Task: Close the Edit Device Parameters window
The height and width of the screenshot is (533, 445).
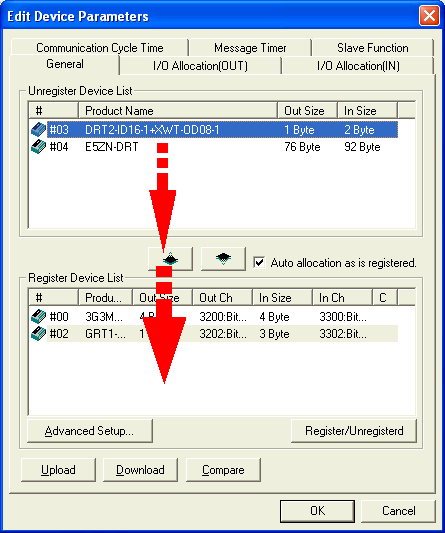Action: (429, 16)
